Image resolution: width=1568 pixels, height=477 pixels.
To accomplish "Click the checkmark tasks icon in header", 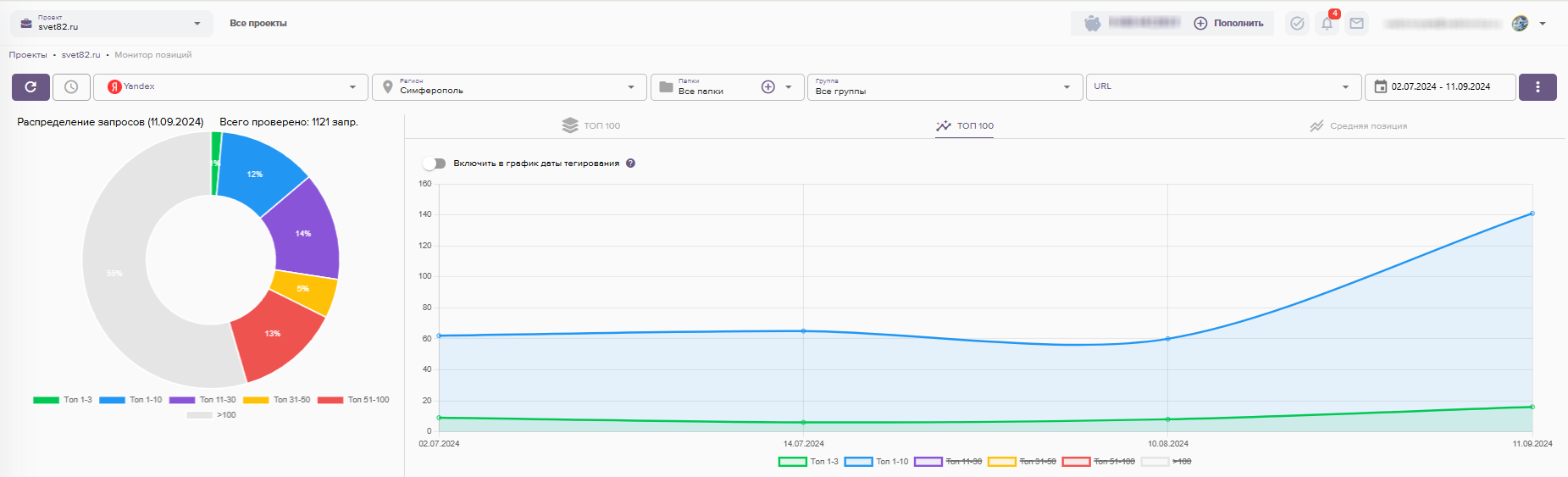I will tap(1296, 24).
